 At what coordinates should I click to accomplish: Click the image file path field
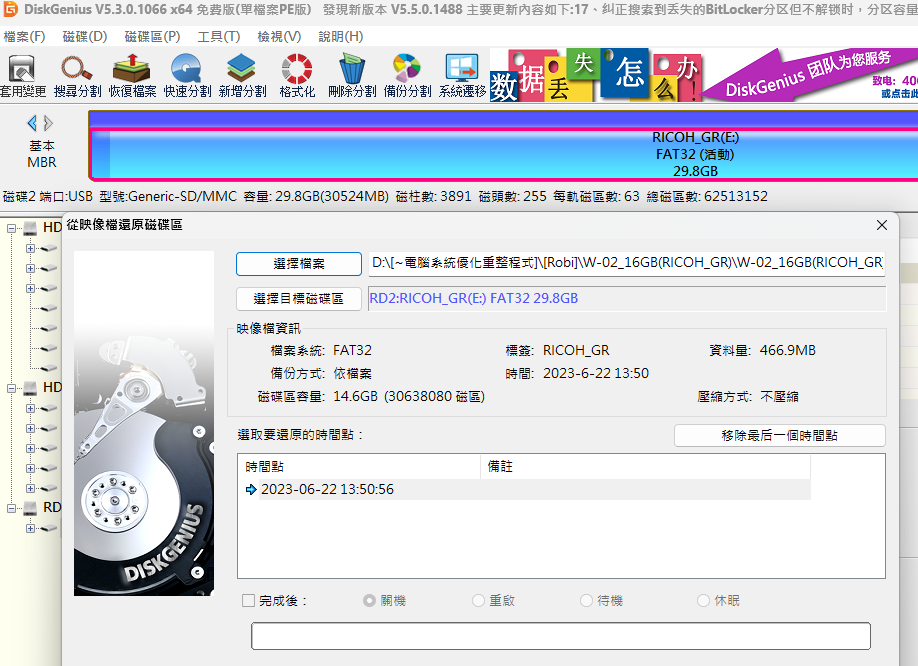pyautogui.click(x=626, y=263)
